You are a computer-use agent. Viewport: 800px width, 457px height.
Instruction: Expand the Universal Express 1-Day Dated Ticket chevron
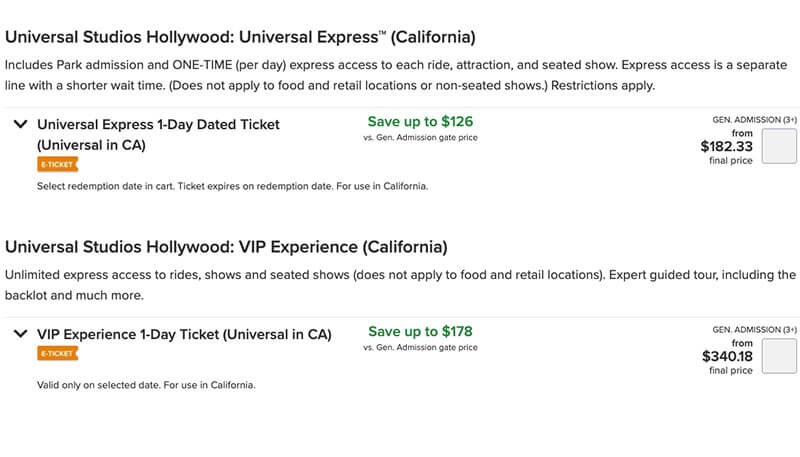coord(21,125)
